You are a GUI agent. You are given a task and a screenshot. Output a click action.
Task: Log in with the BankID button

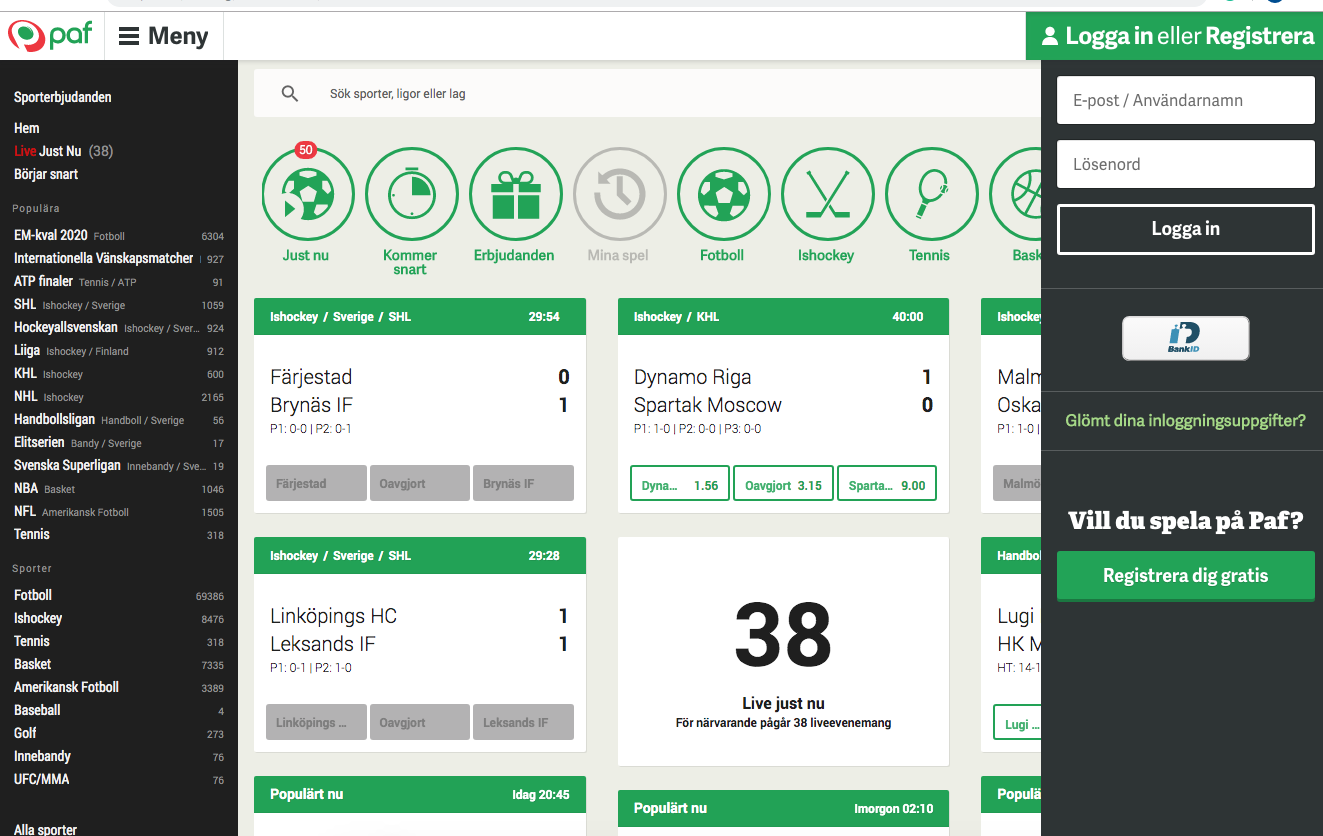[1185, 338]
